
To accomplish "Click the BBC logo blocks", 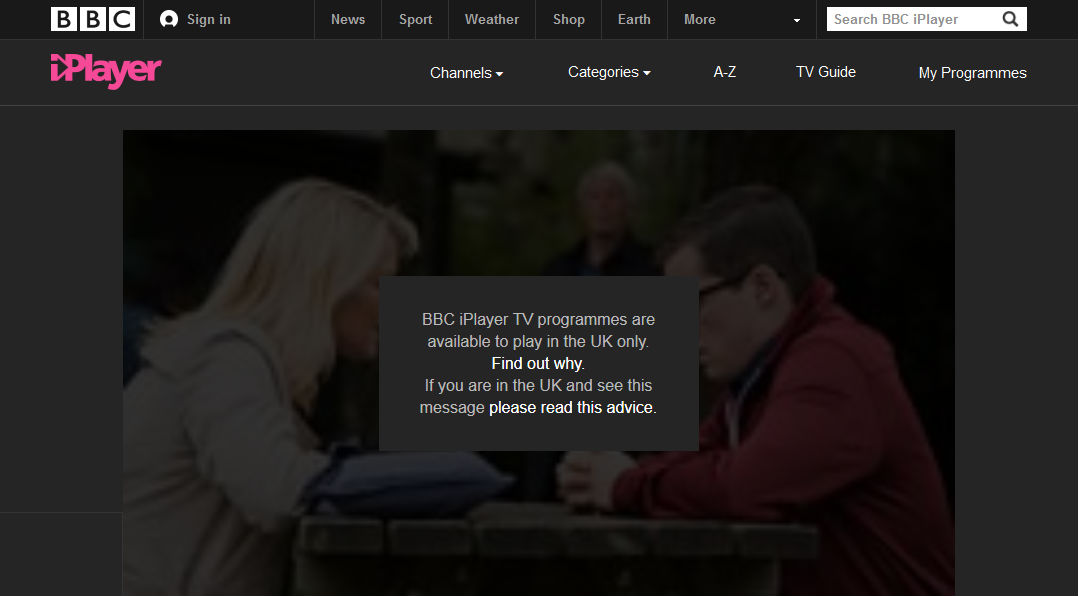I will click(x=93, y=19).
